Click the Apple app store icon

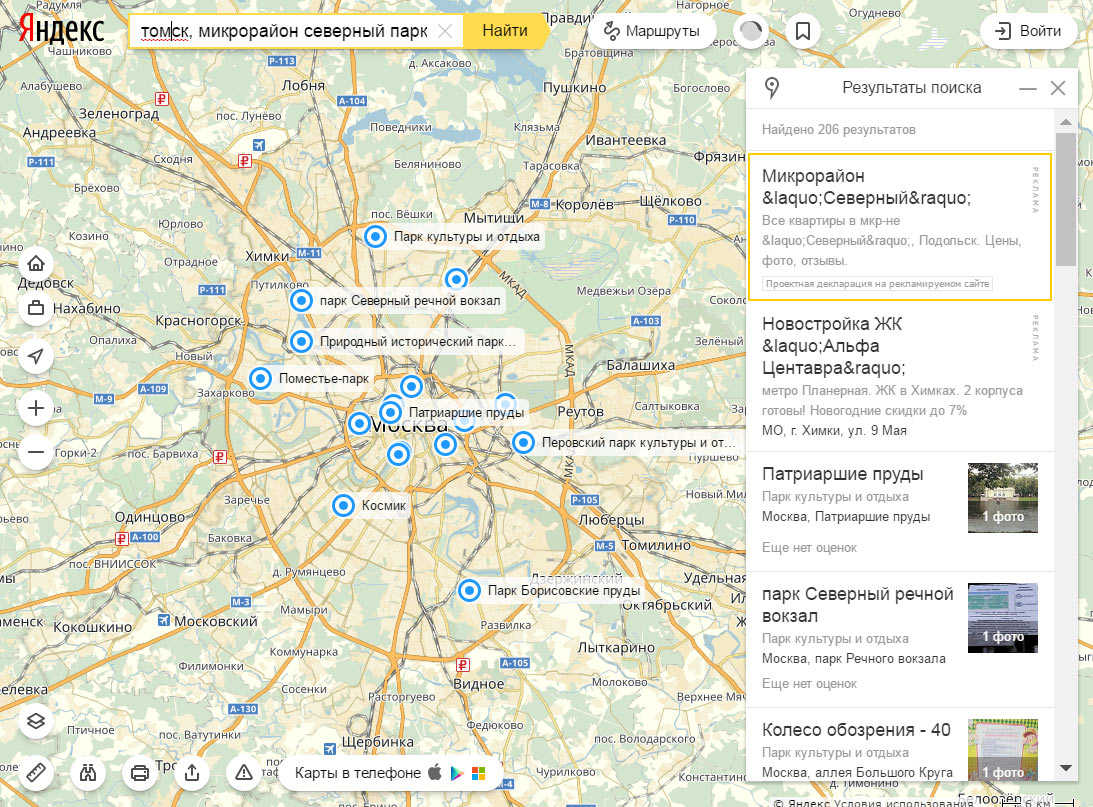pyautogui.click(x=435, y=771)
